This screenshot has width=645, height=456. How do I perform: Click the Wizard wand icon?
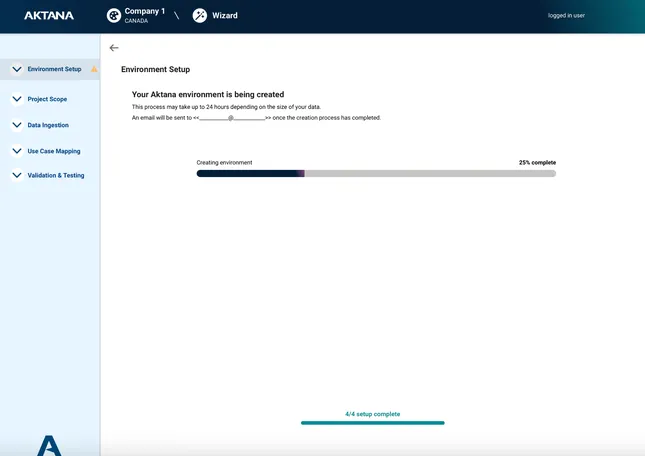tap(200, 16)
